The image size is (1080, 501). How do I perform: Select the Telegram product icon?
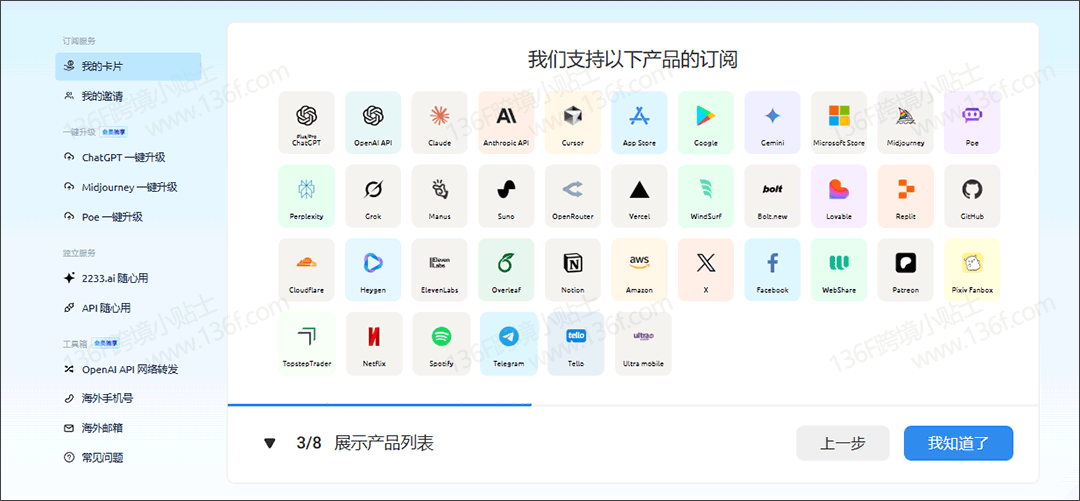coord(508,337)
